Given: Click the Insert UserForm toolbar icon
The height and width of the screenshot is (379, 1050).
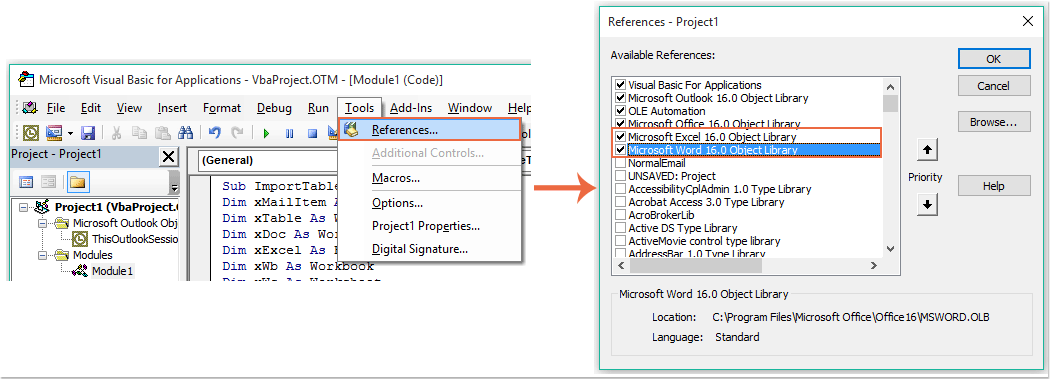Looking at the screenshot, I should point(54,133).
